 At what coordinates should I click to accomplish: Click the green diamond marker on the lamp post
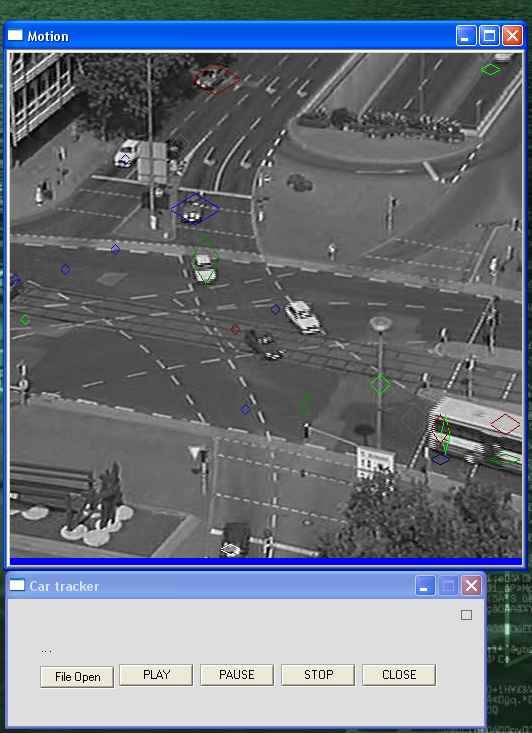(380, 384)
